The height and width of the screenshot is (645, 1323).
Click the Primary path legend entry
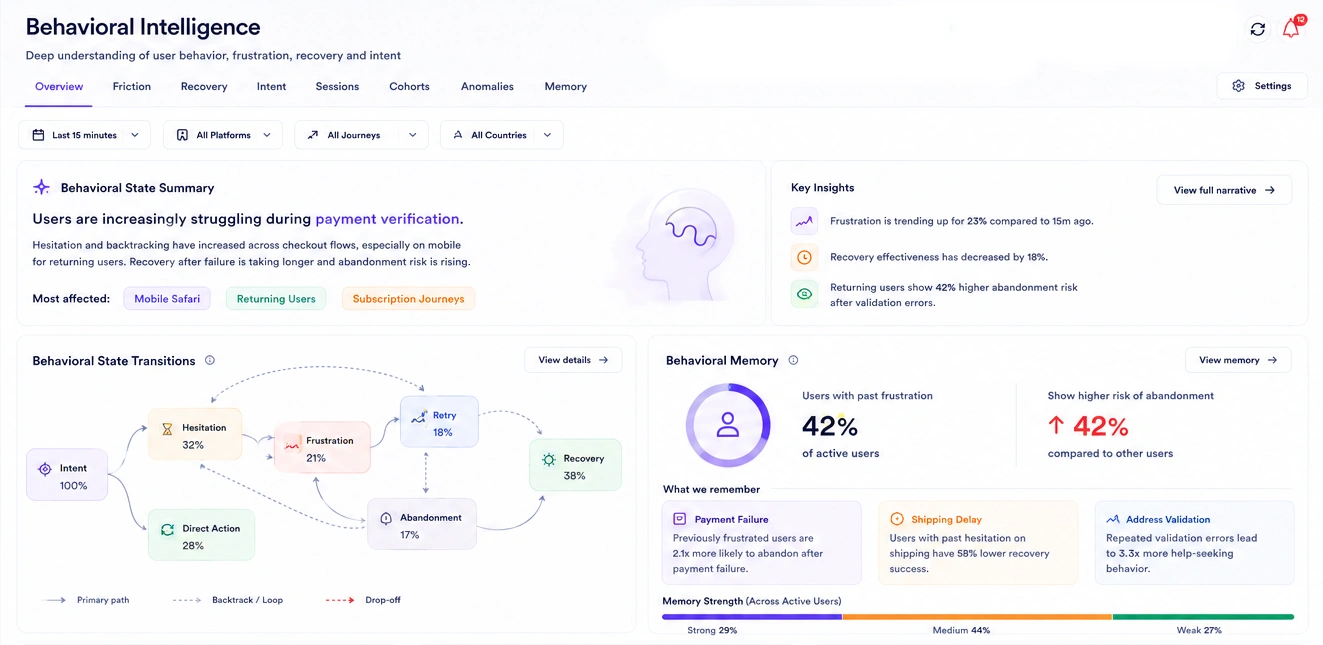87,600
